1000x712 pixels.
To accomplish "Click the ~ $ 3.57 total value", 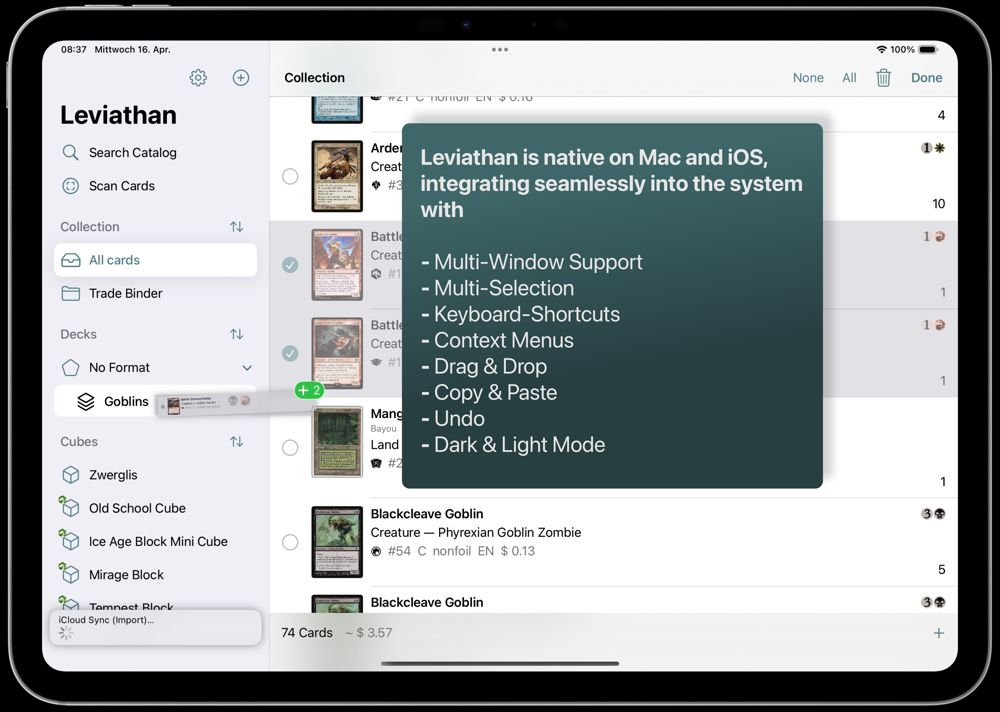I will click(369, 632).
